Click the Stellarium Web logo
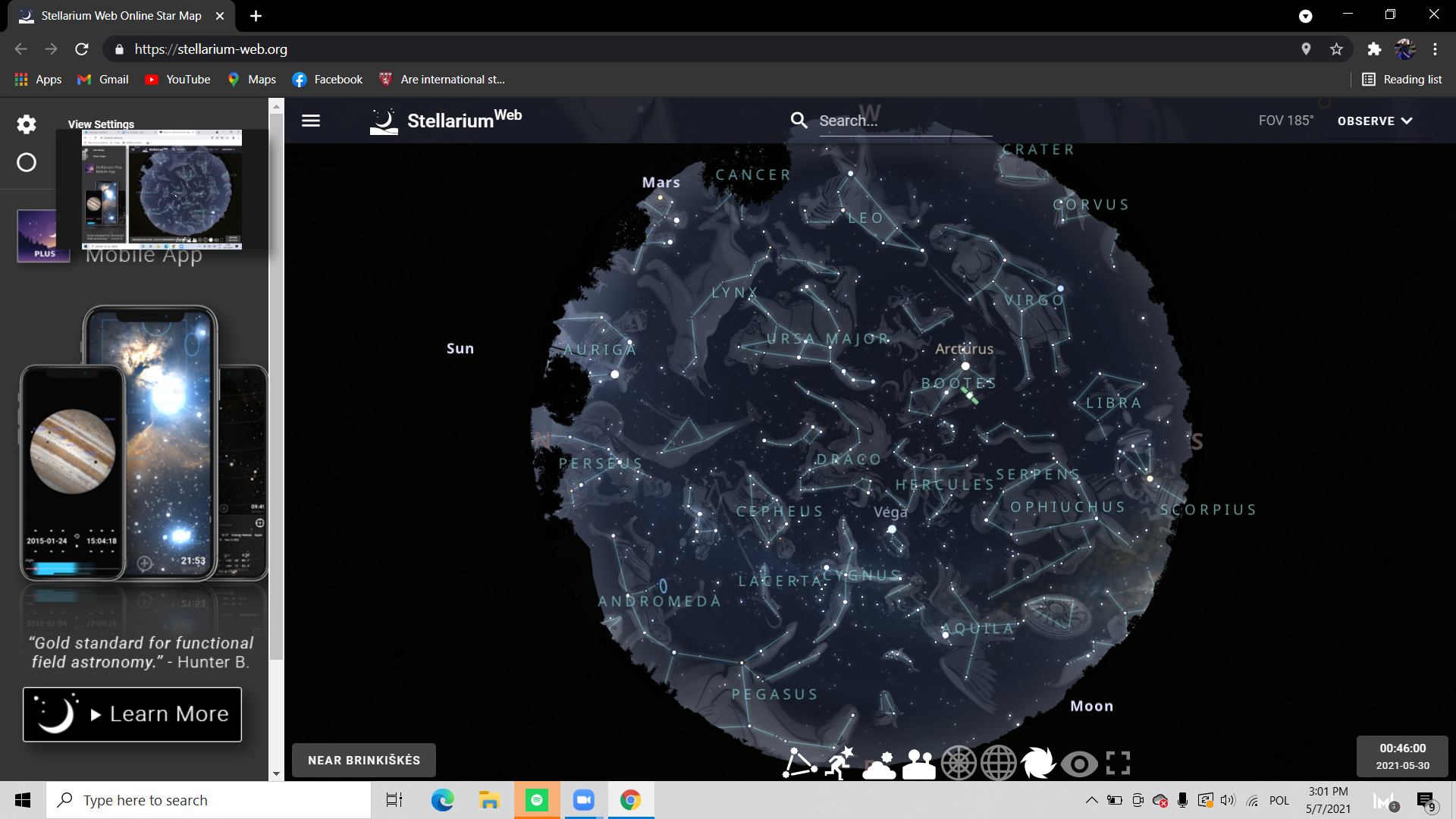1456x819 pixels. point(445,121)
